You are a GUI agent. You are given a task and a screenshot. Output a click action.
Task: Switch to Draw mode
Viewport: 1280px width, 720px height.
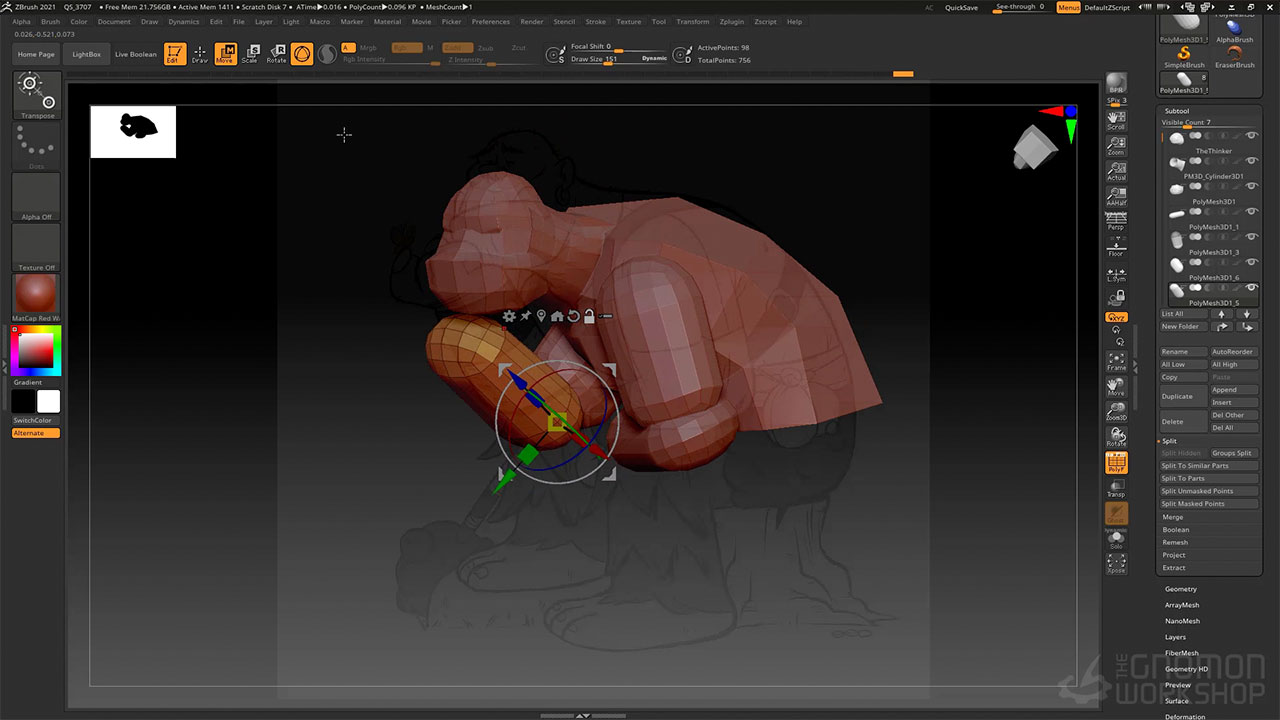pos(200,54)
